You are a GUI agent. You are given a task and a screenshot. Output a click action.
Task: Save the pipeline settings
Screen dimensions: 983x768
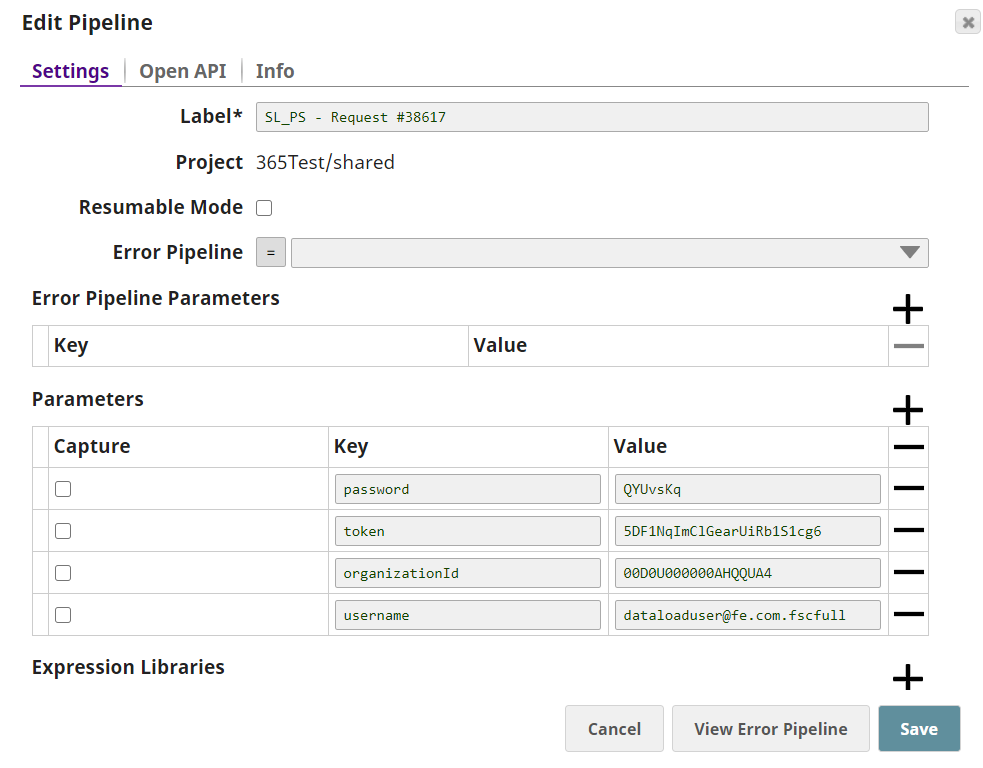click(918, 729)
